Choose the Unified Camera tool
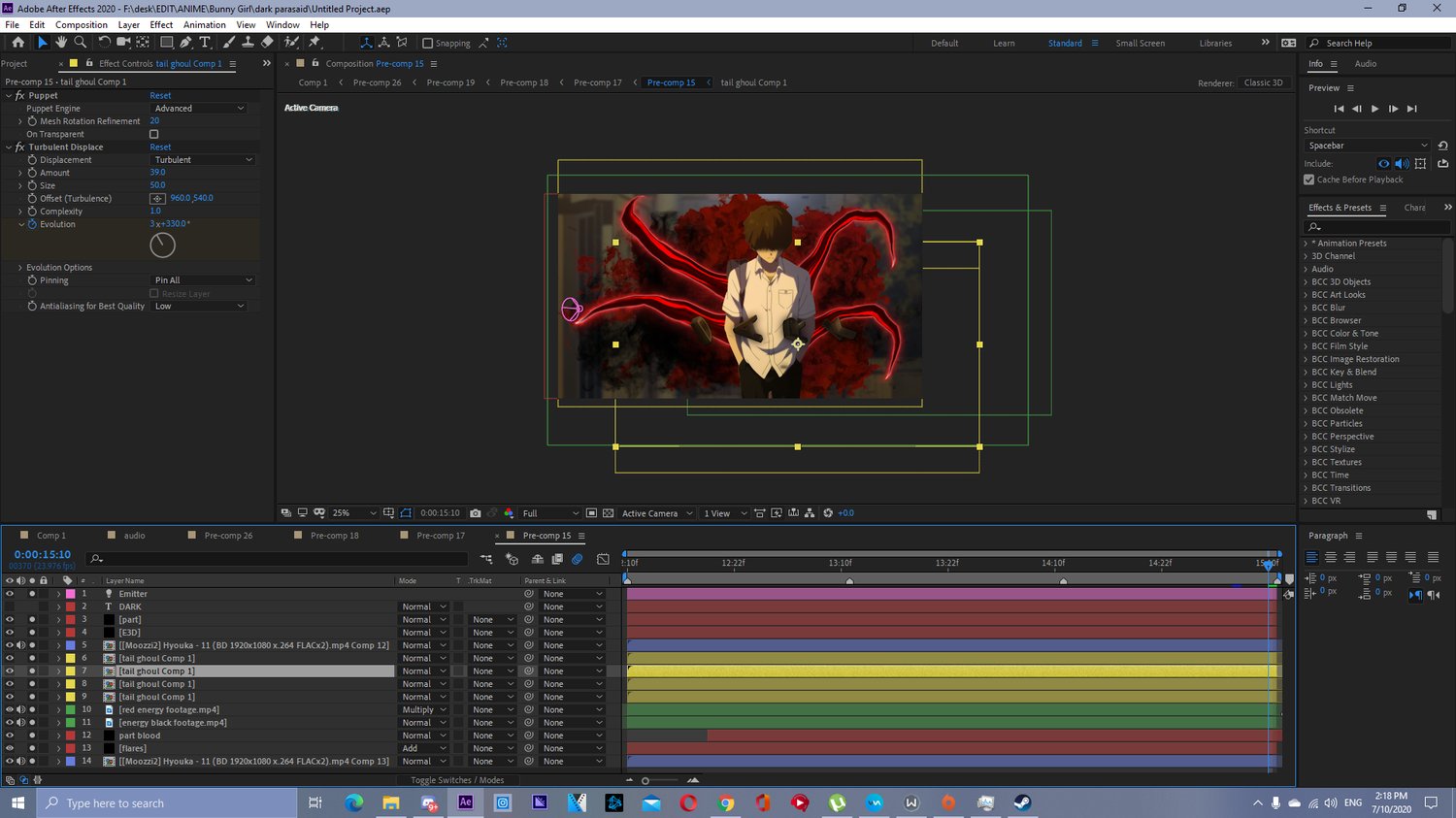1456x818 pixels. (123, 43)
